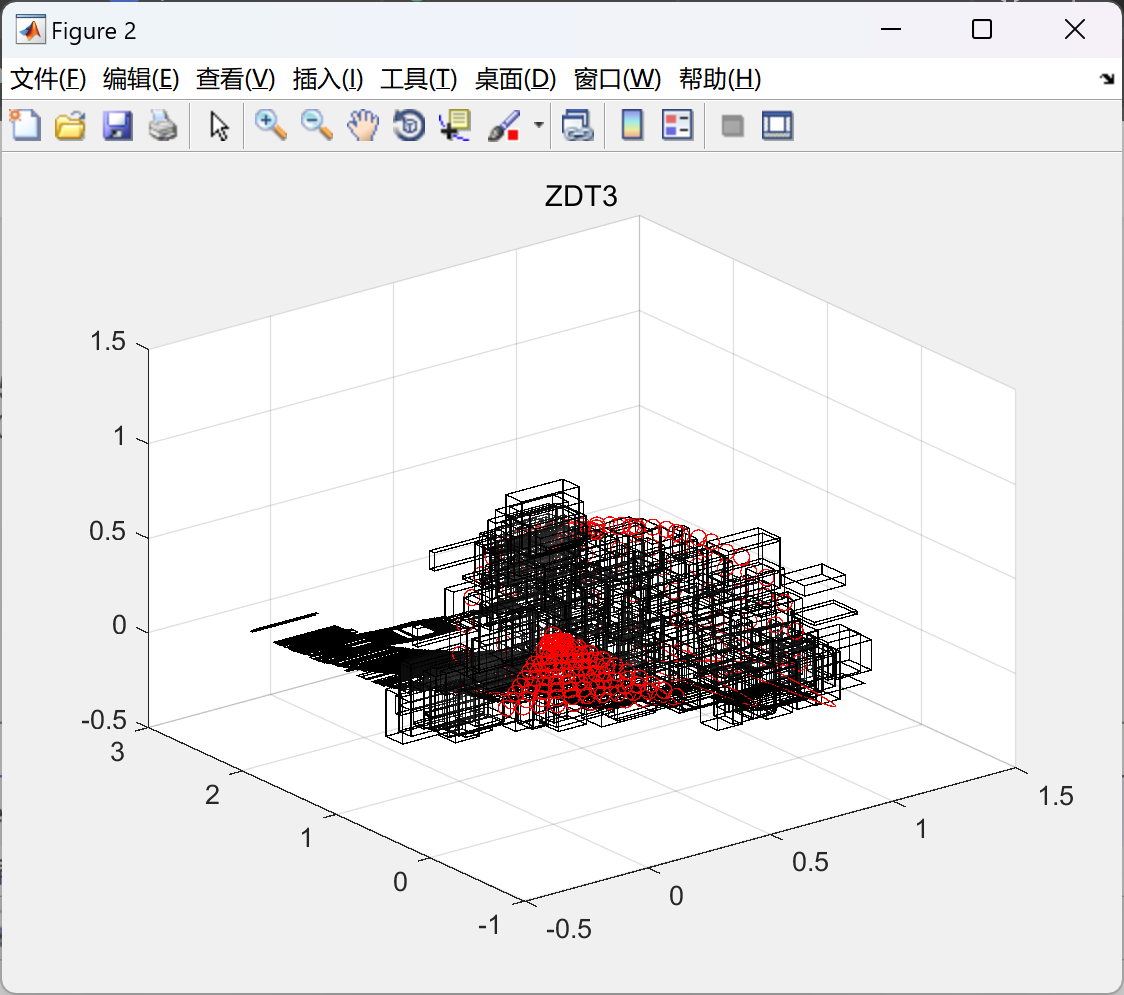
Task: Toggle the Brush data tool
Action: 504,125
